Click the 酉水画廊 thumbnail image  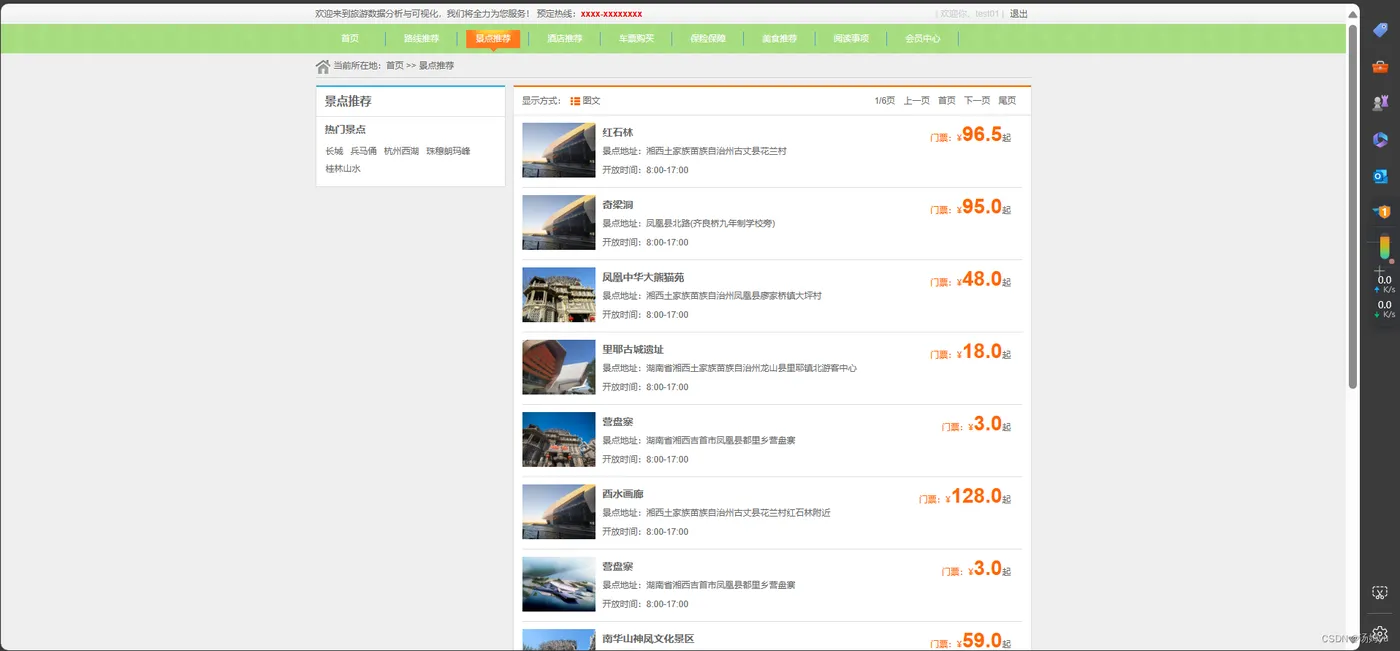click(559, 512)
